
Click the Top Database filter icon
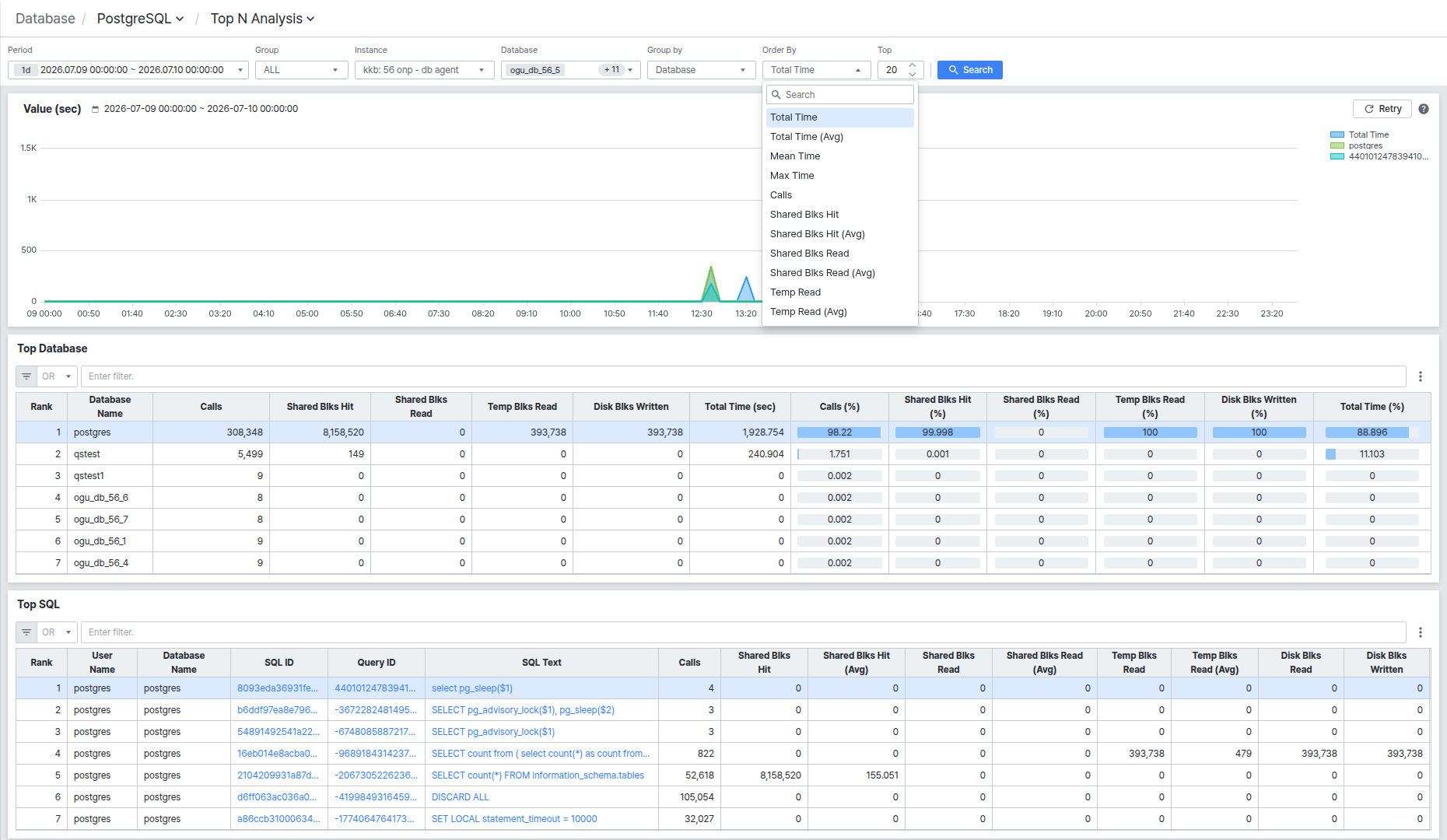click(x=26, y=376)
